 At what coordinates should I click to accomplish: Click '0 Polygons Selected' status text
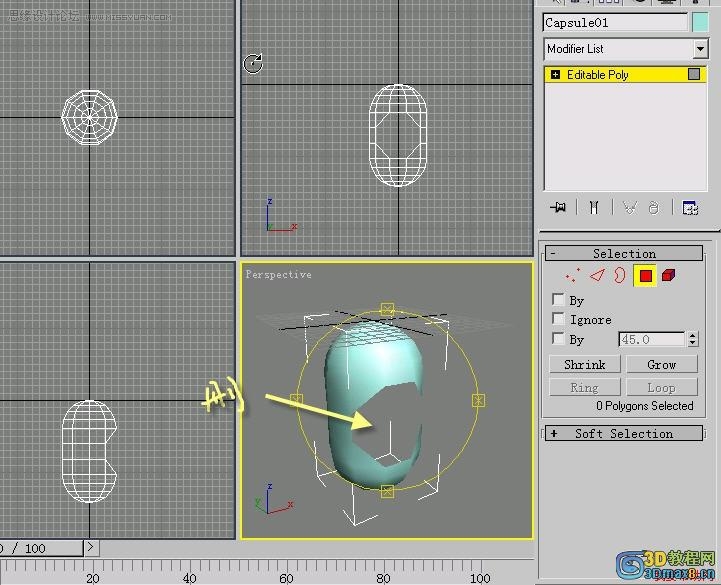point(644,406)
